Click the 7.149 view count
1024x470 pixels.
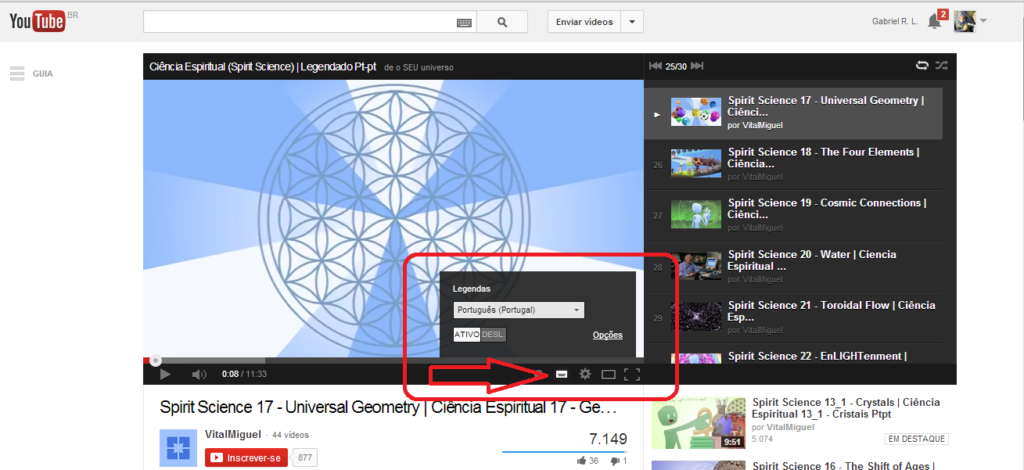pos(608,439)
